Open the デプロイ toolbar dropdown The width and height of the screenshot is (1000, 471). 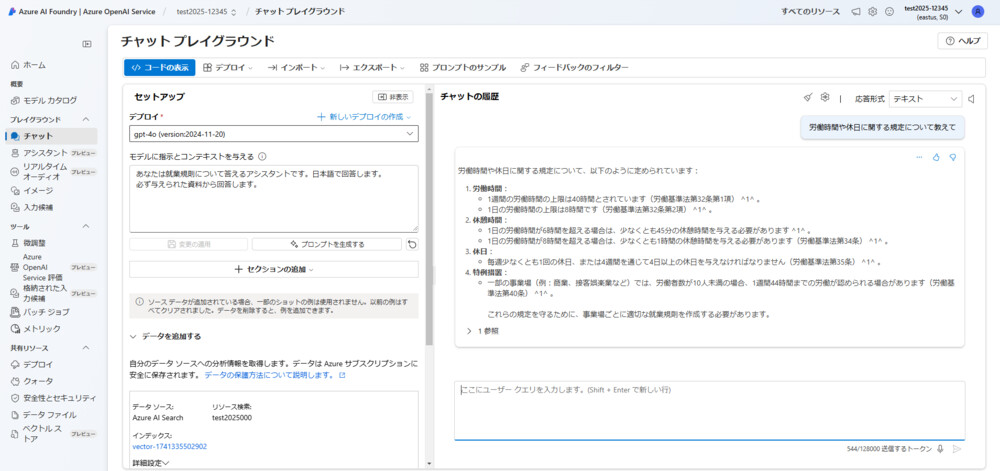[228, 68]
